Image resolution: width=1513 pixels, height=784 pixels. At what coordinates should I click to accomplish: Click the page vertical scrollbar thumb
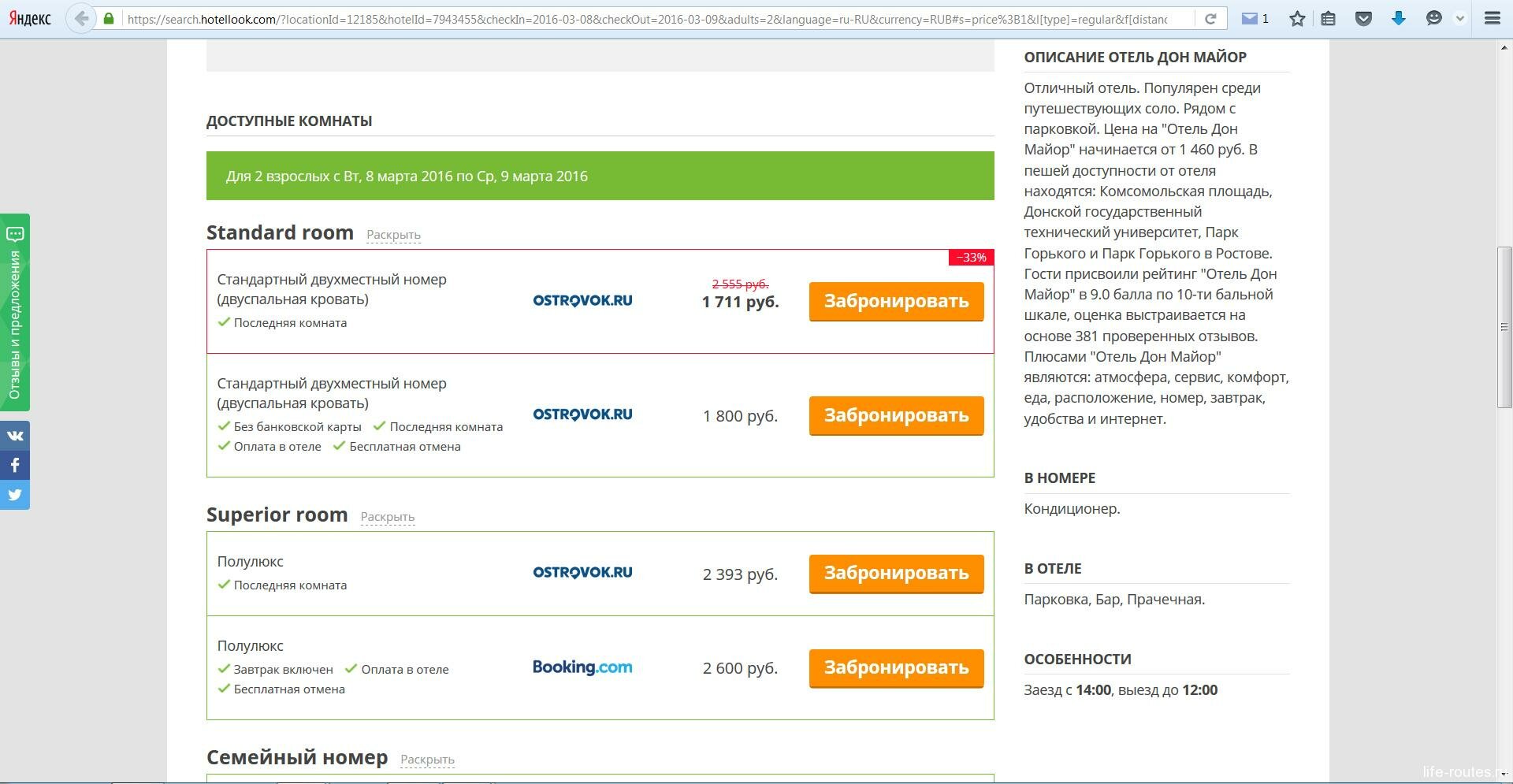pos(1504,327)
